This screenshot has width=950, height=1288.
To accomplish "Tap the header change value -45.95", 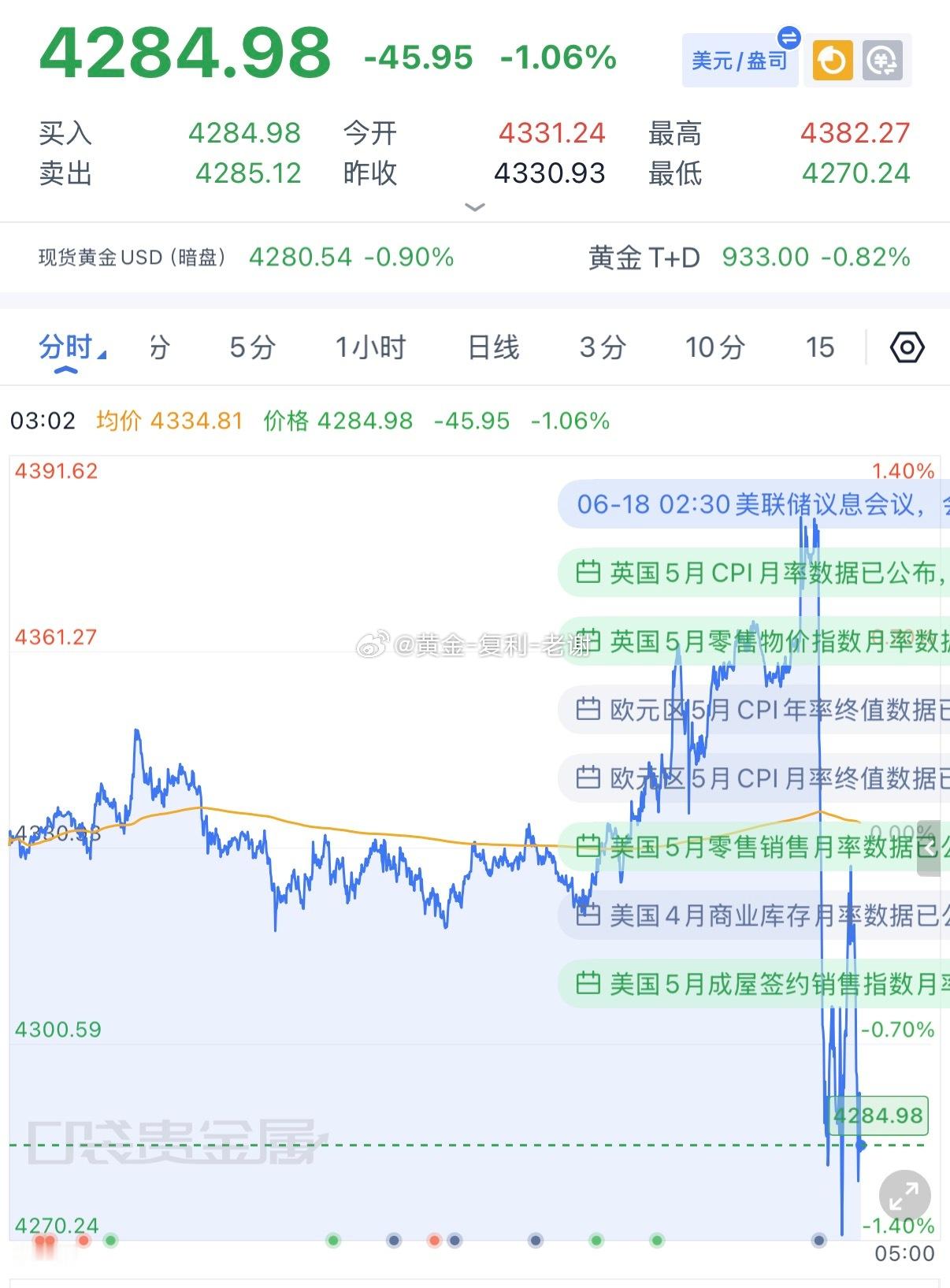I will (418, 58).
